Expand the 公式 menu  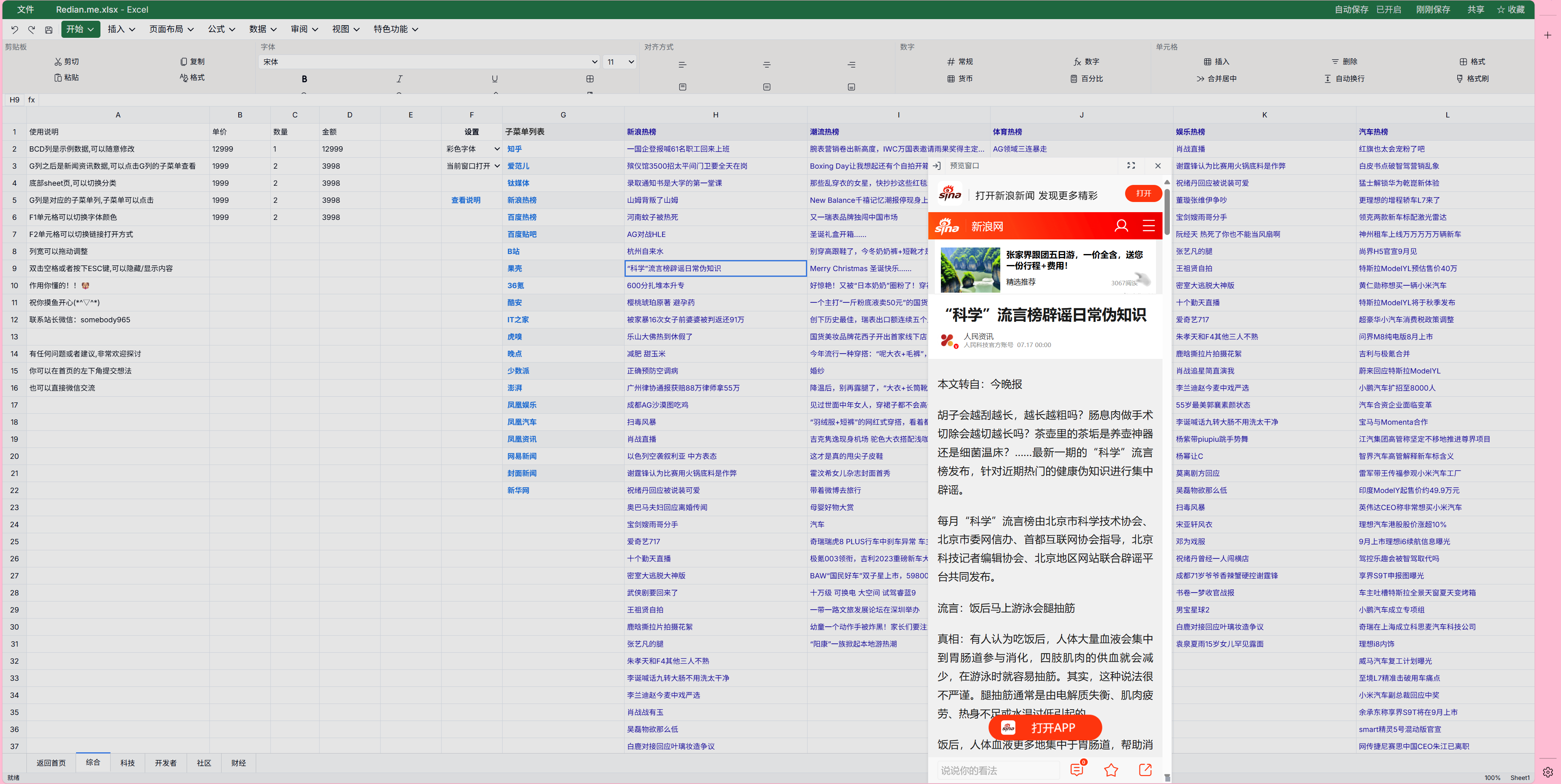tap(221, 29)
